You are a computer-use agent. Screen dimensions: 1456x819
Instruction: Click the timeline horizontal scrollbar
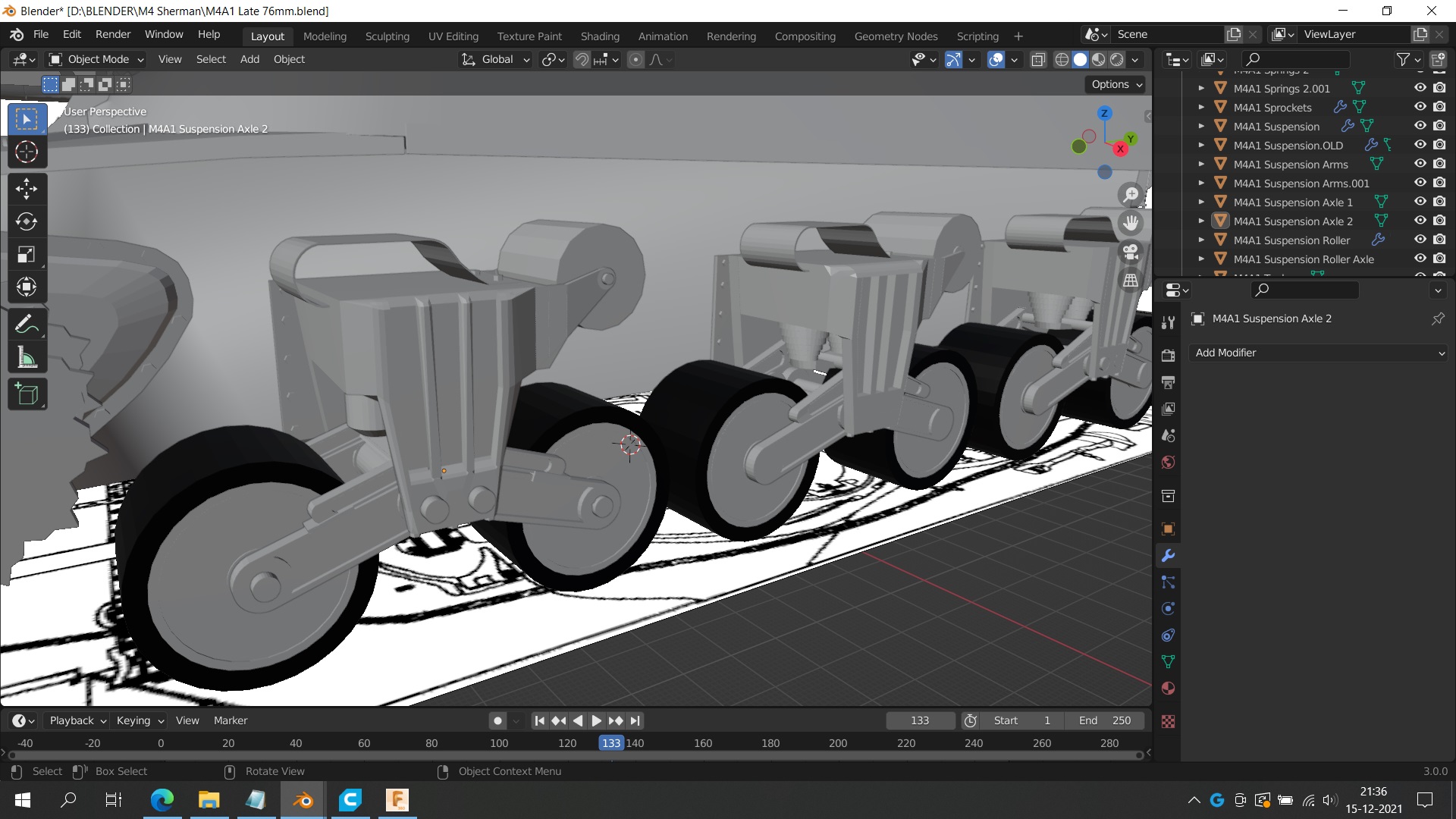pos(575,755)
